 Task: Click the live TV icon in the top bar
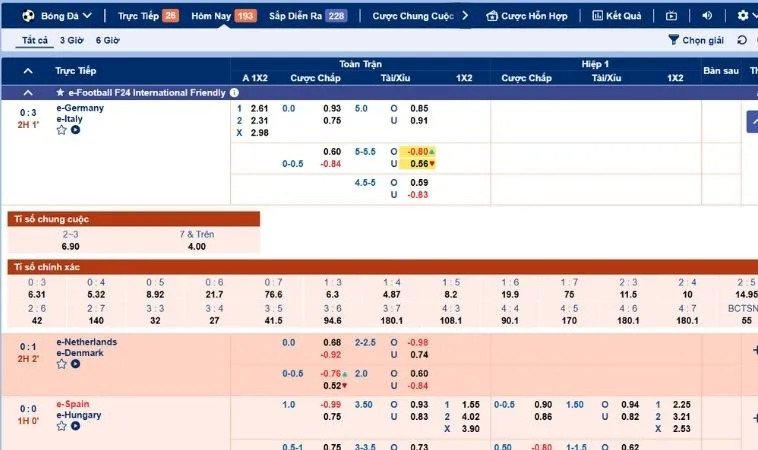(672, 16)
